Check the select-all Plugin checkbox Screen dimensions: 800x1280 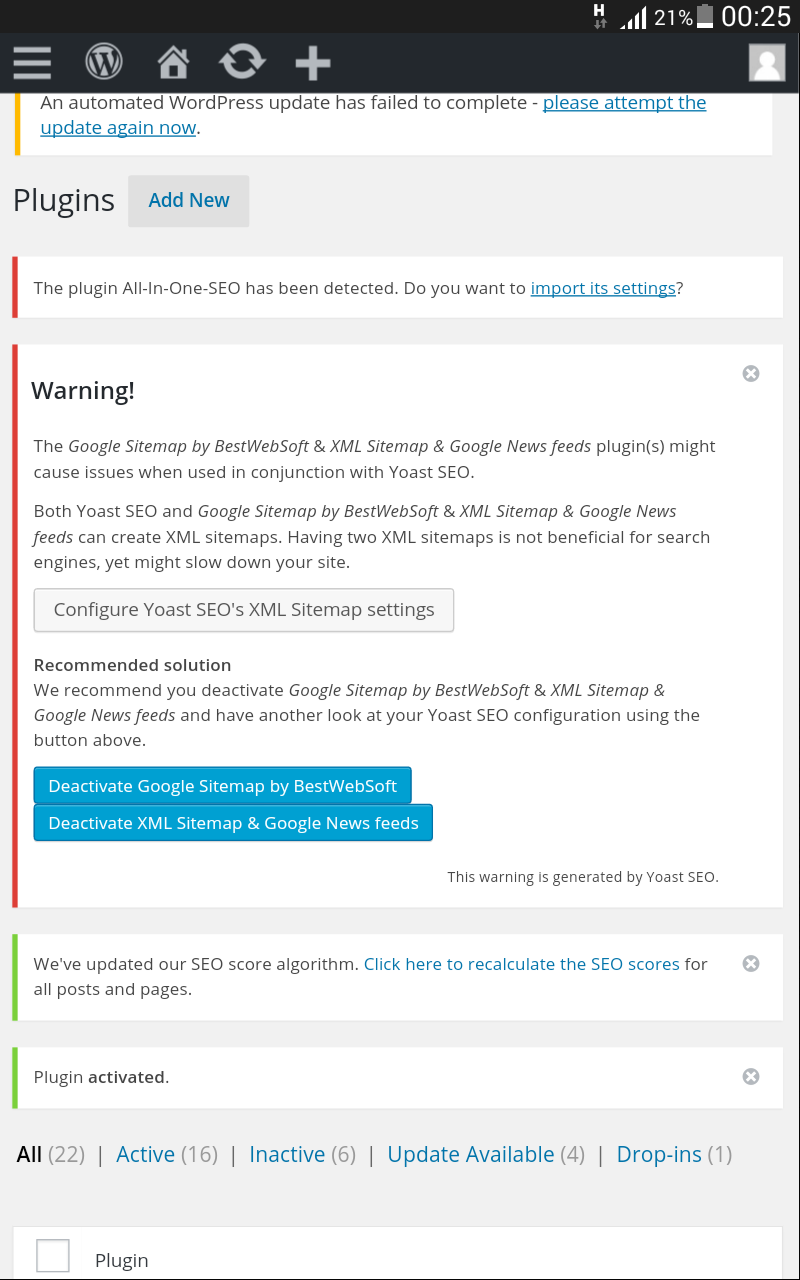[53, 1256]
